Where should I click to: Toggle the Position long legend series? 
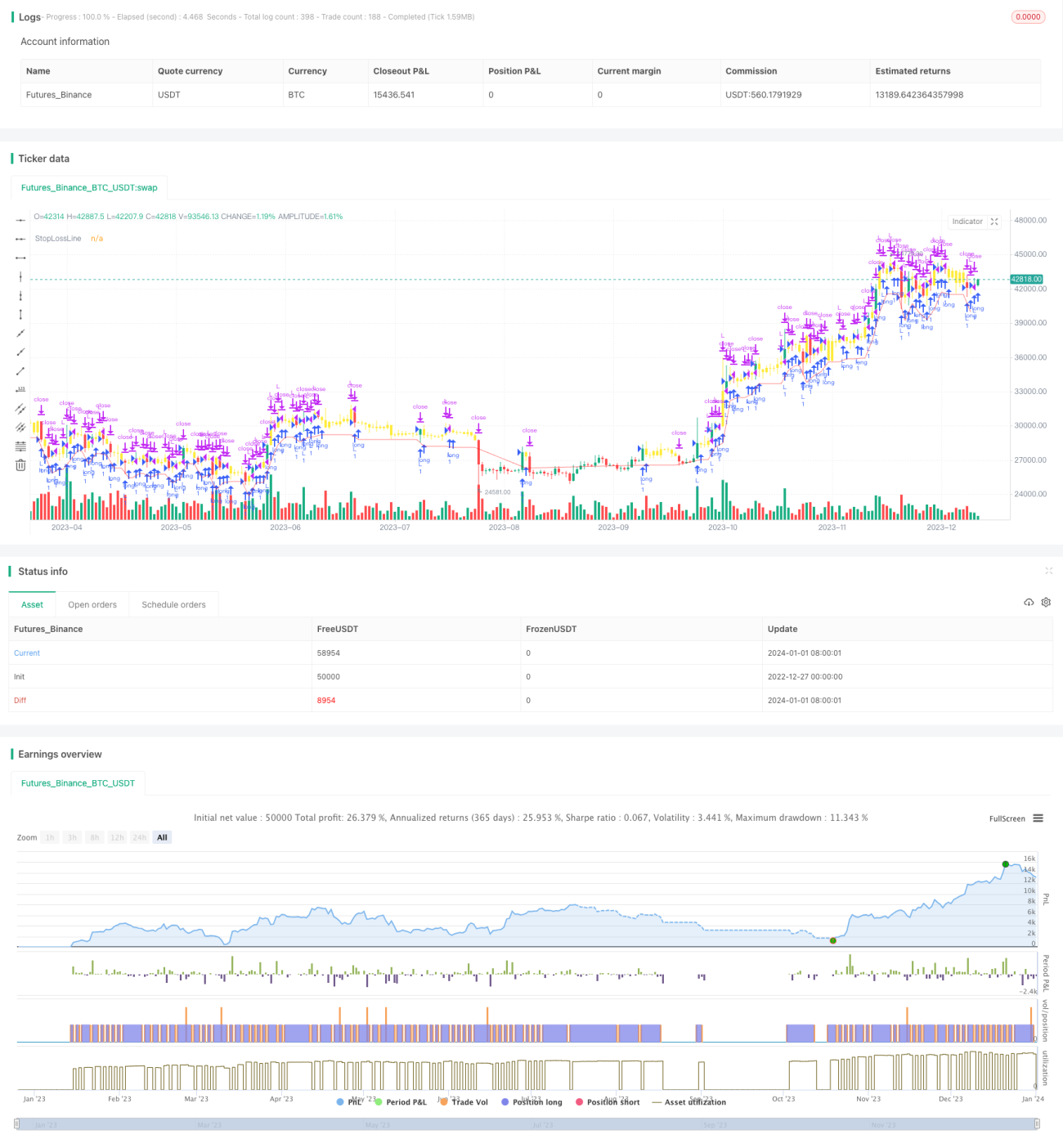coord(531,1102)
